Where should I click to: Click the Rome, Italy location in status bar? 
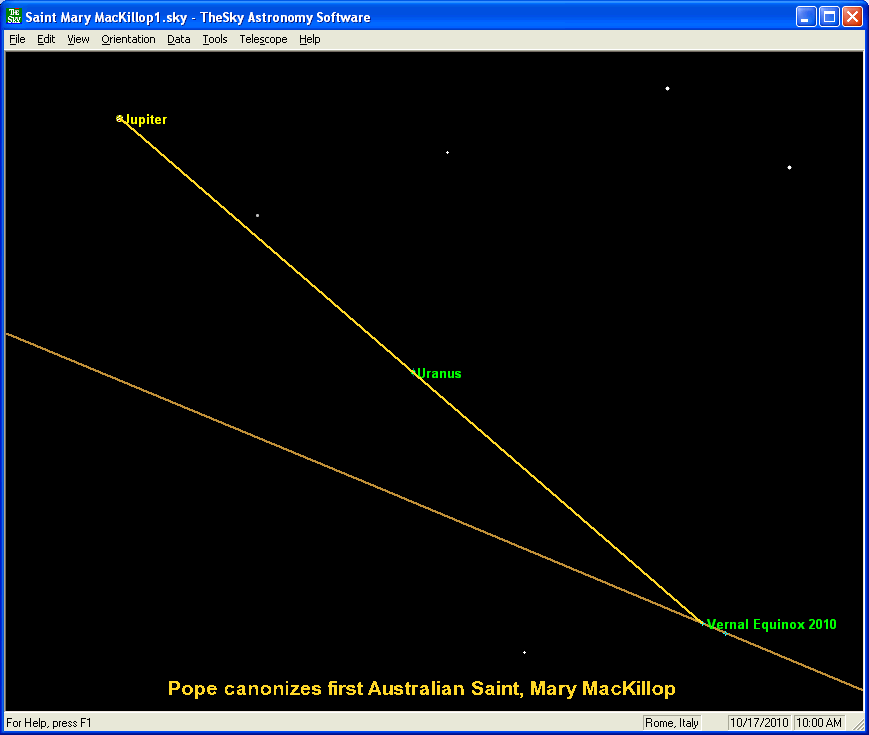tap(672, 722)
